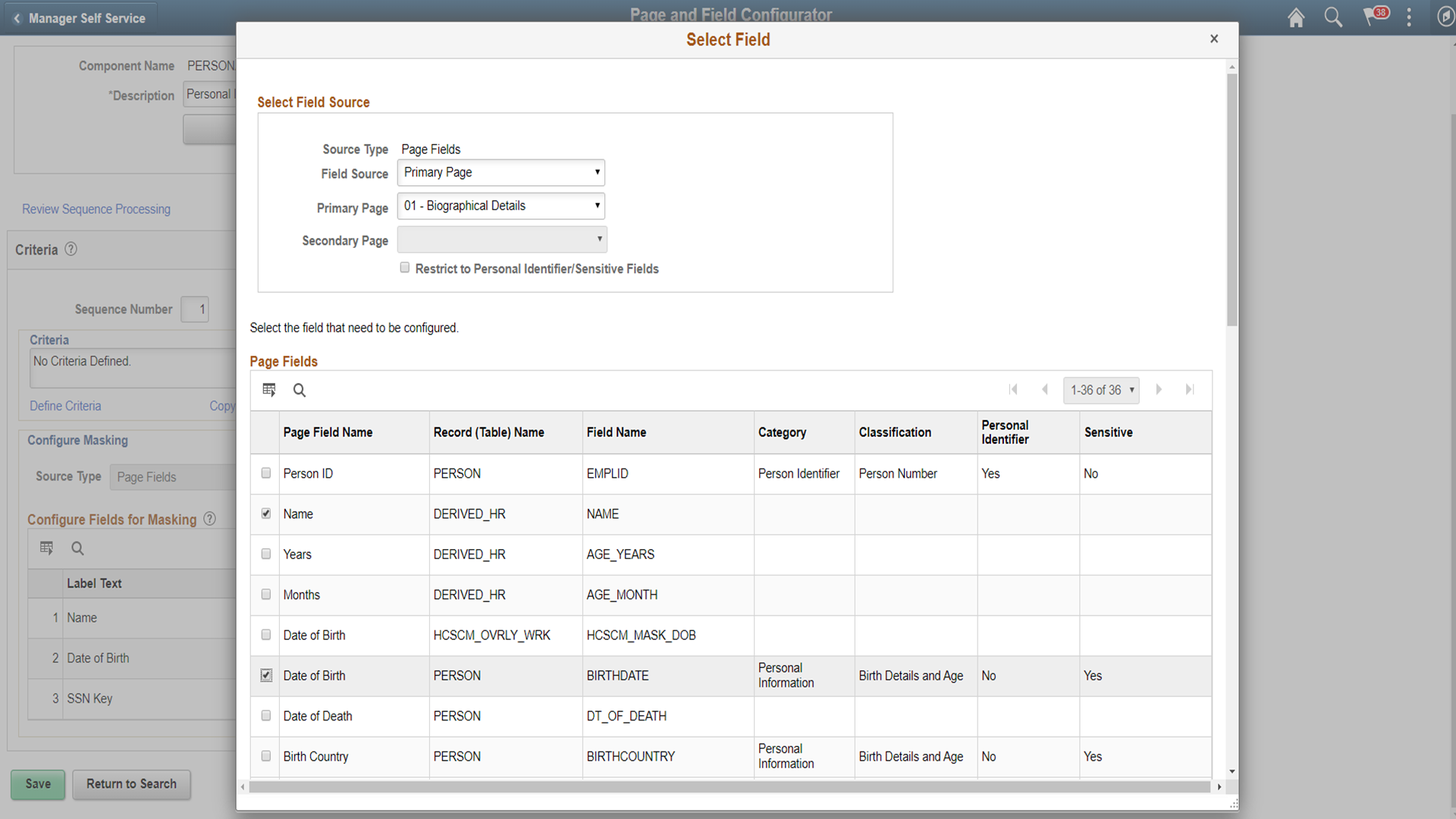
Task: Uncheck the Name row checkbox
Action: click(266, 513)
